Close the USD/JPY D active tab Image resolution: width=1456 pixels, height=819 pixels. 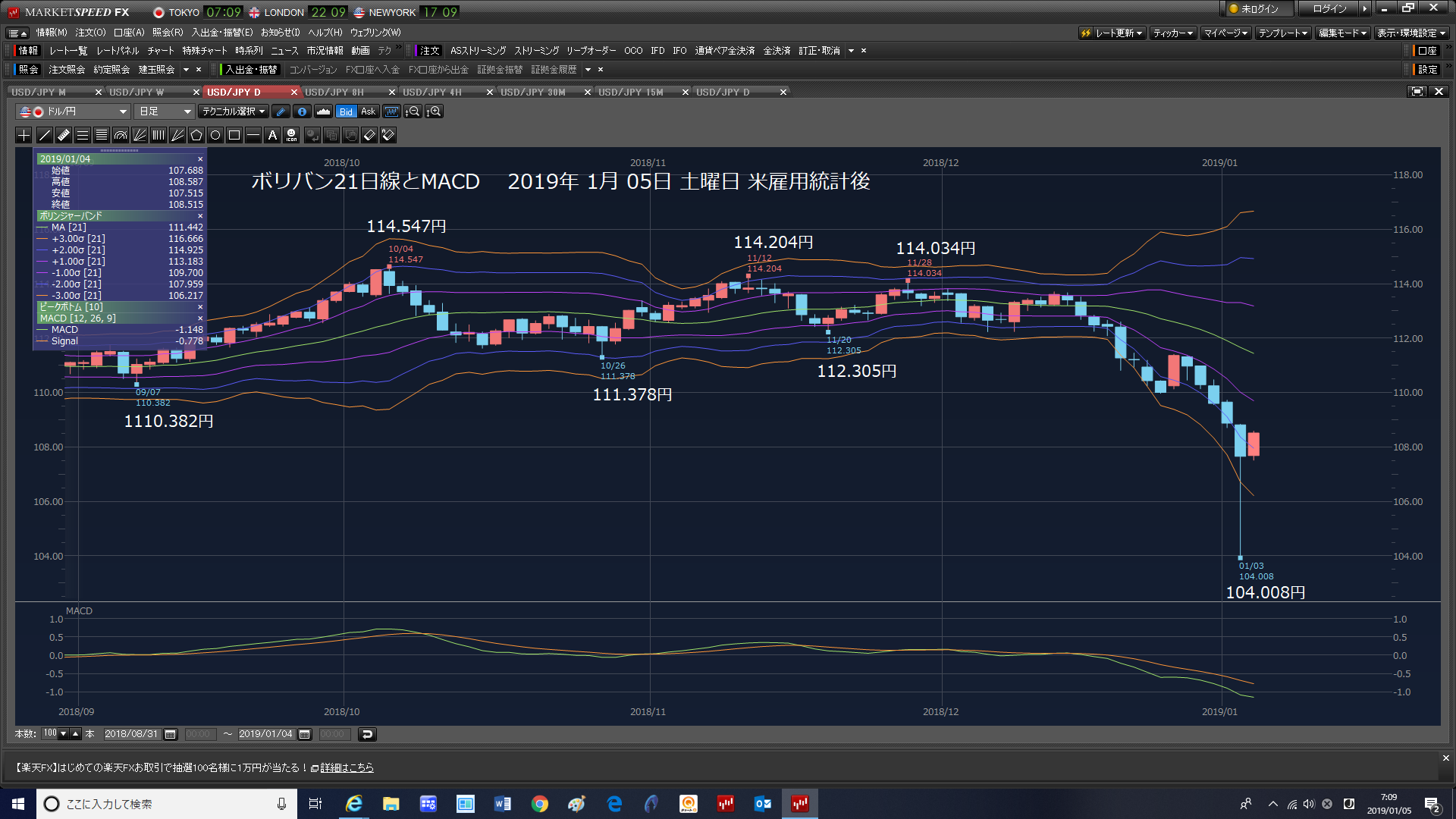(293, 93)
